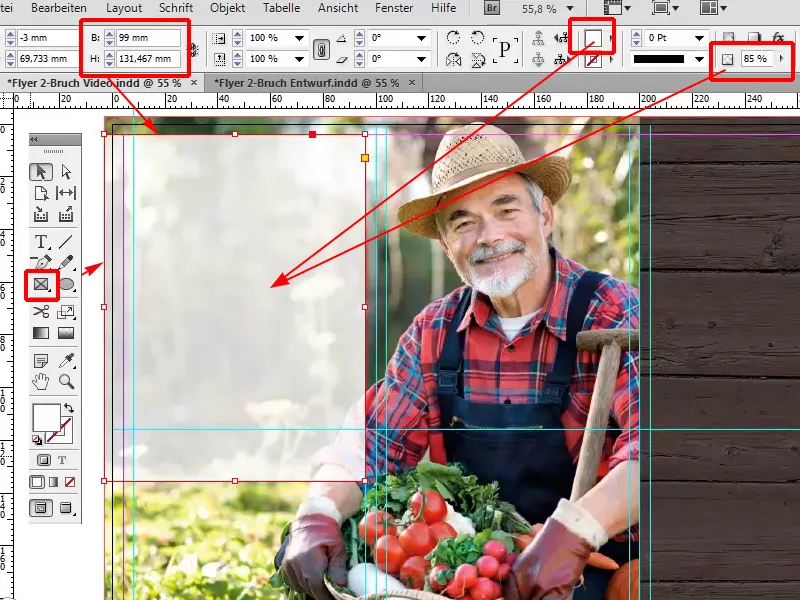Open the Tabelle menu
Image resolution: width=800 pixels, height=600 pixels.
click(282, 8)
